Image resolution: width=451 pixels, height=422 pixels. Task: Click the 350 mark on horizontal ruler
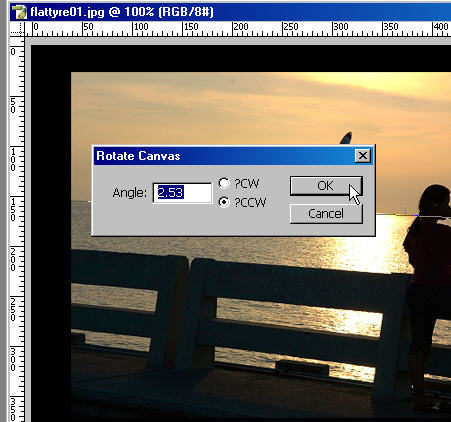390,27
